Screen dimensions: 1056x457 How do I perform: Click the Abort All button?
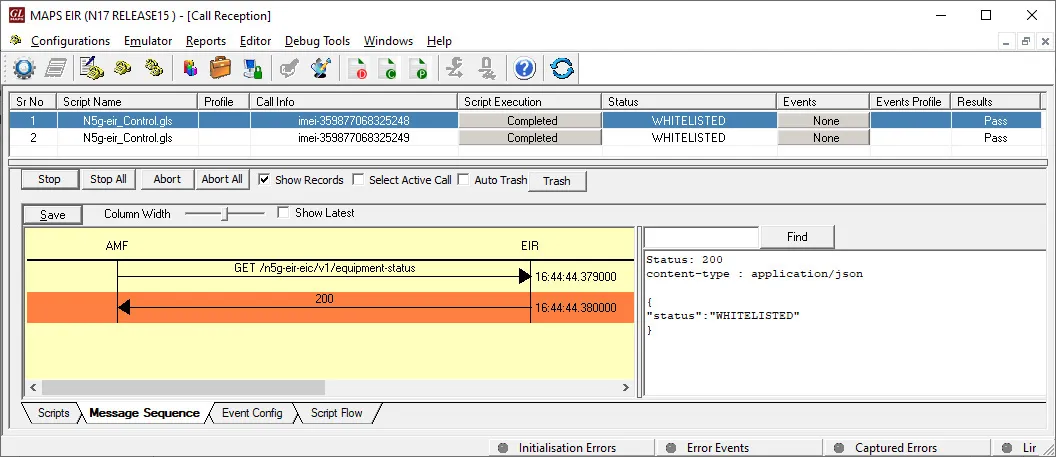tap(222, 180)
